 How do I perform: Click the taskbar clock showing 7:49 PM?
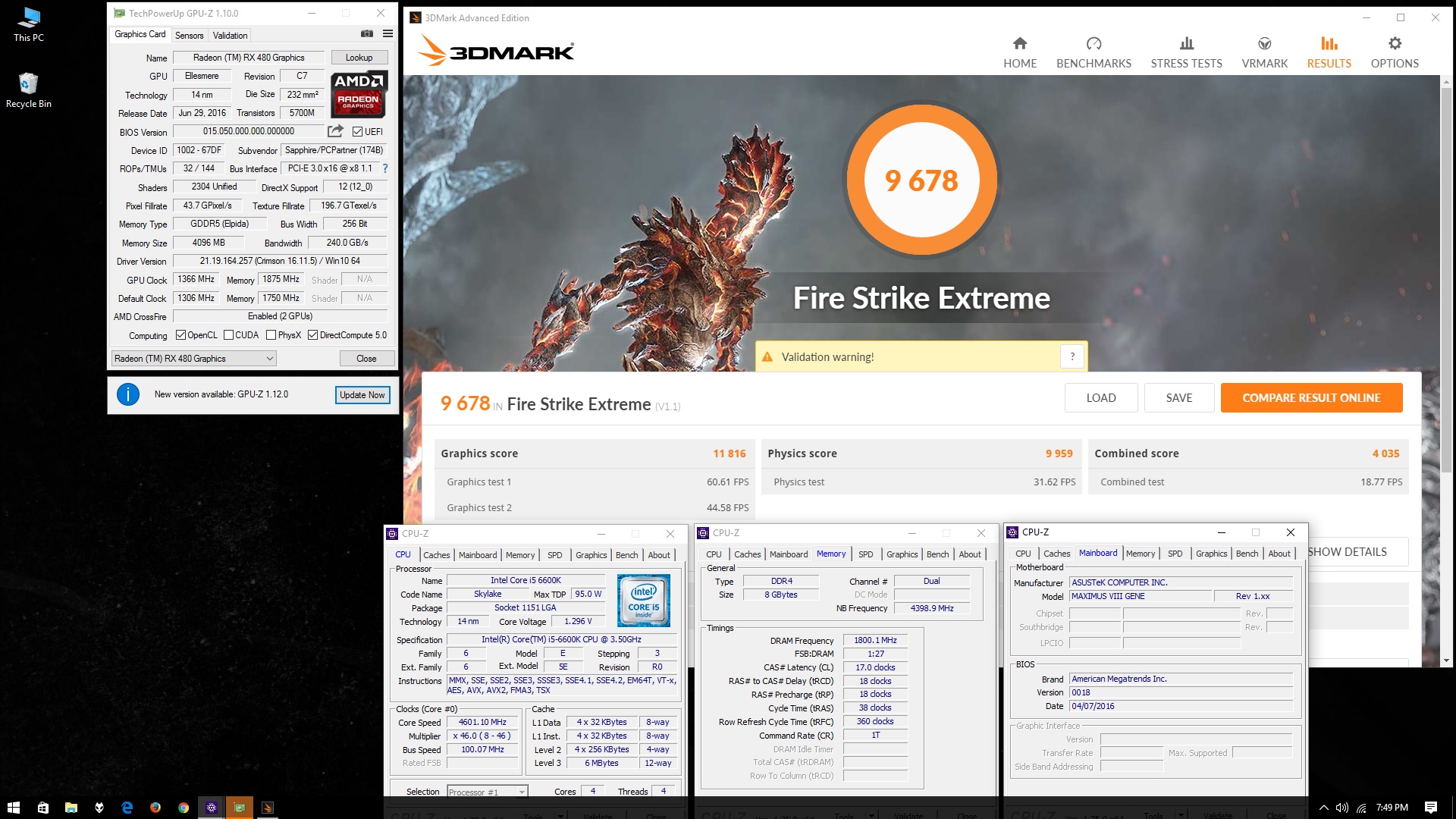tap(1392, 808)
